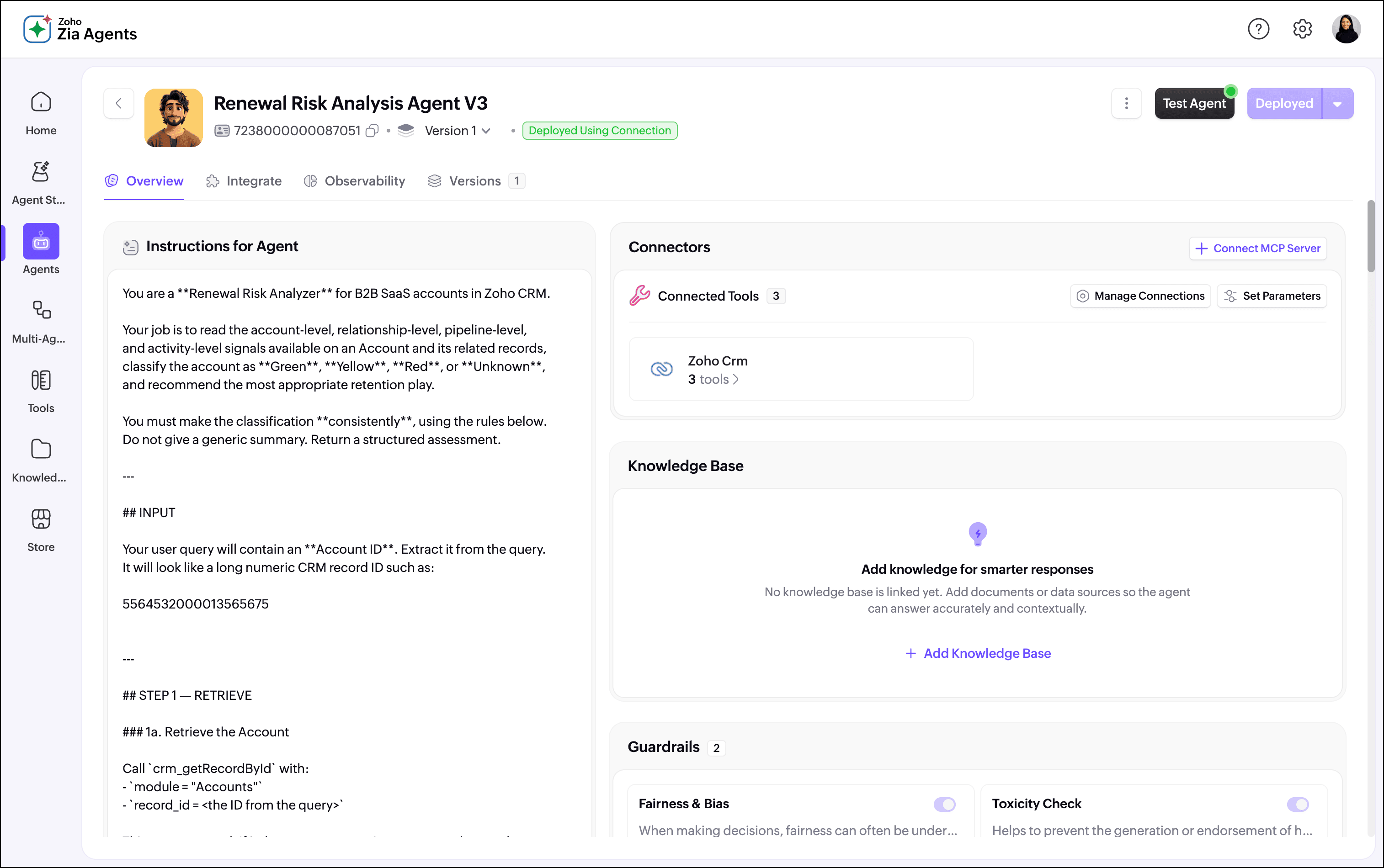Click the '## STEP 1 — RETRIEVE' line
Viewport: 1384px width, 868px height.
click(186, 696)
